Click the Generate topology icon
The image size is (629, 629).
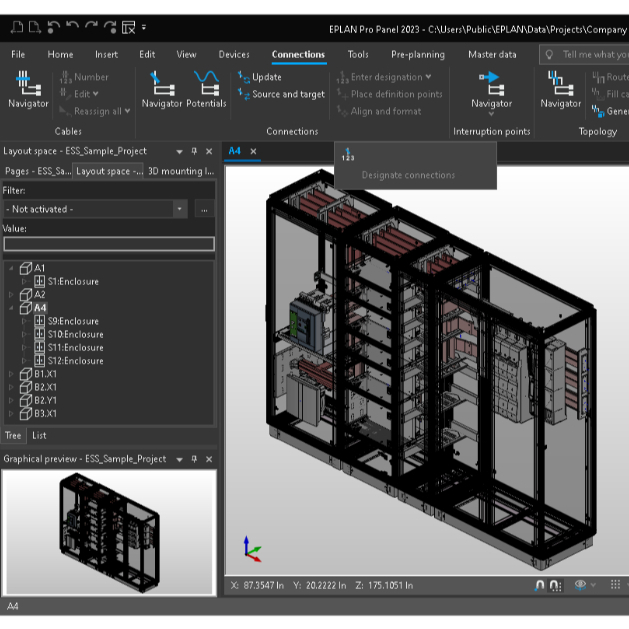pos(598,111)
